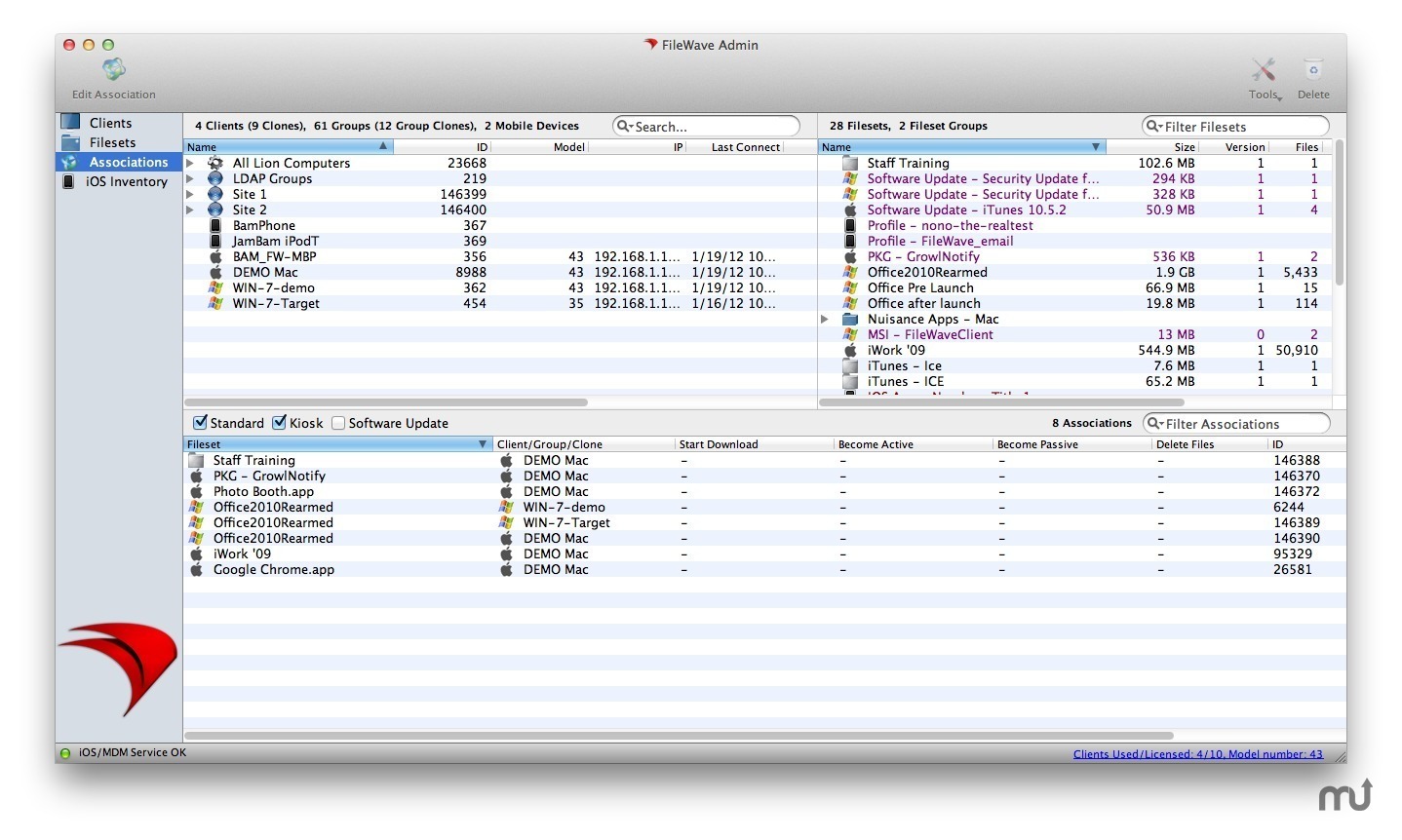1402x840 pixels.
Task: Click the PKG - GrowlNotify fileset icon in filesets list
Action: [850, 256]
